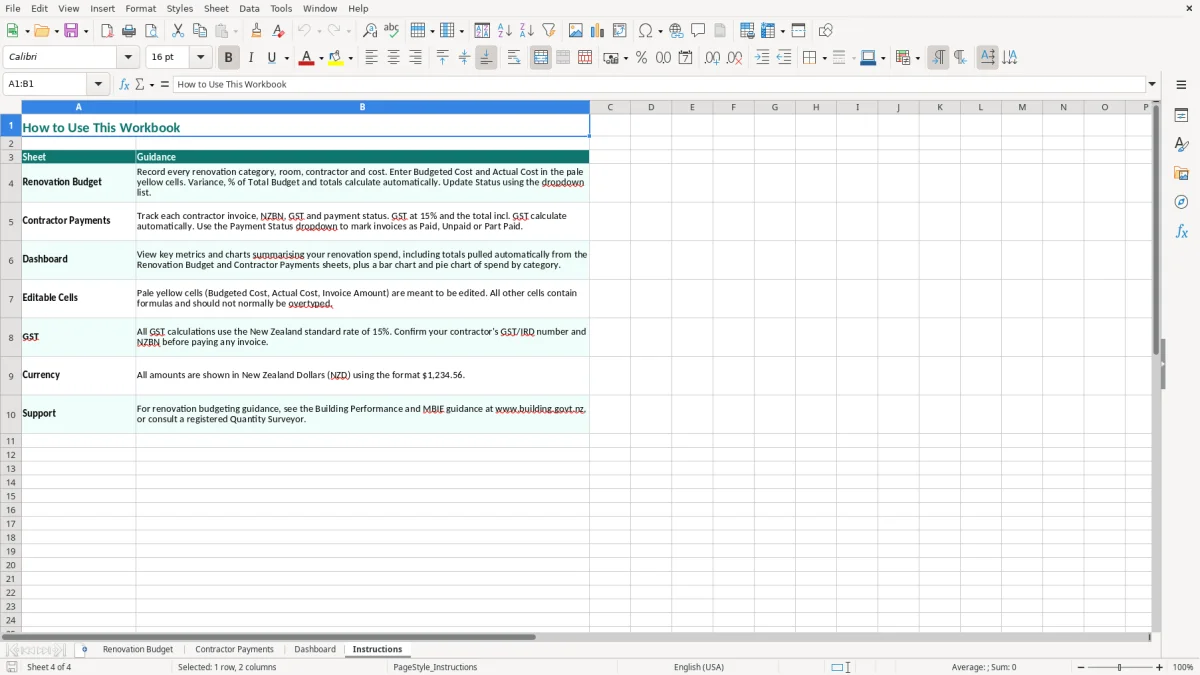Open the Font Size dropdown list
1200x675 pixels.
pyautogui.click(x=200, y=58)
